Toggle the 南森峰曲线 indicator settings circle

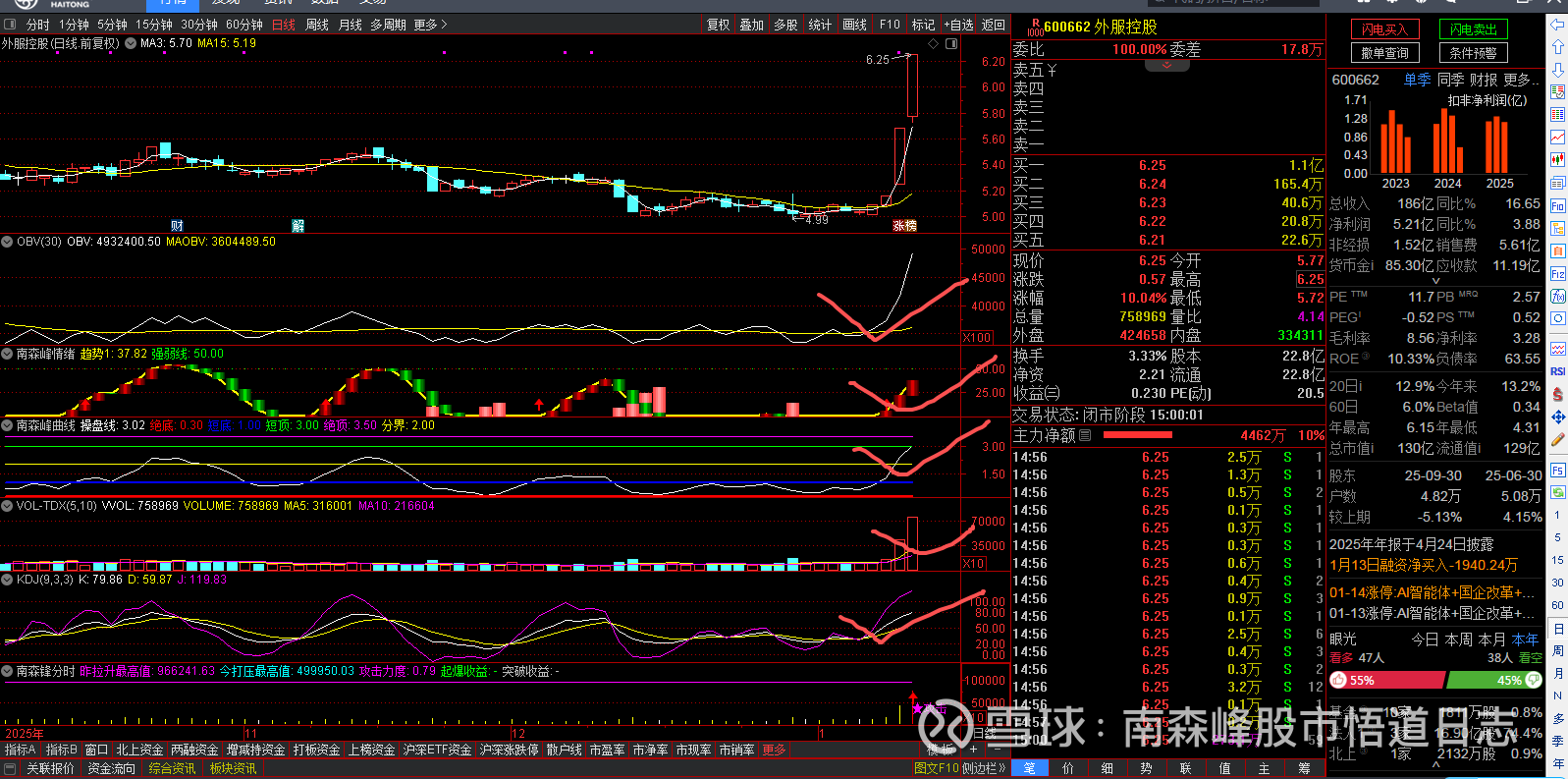[7, 425]
